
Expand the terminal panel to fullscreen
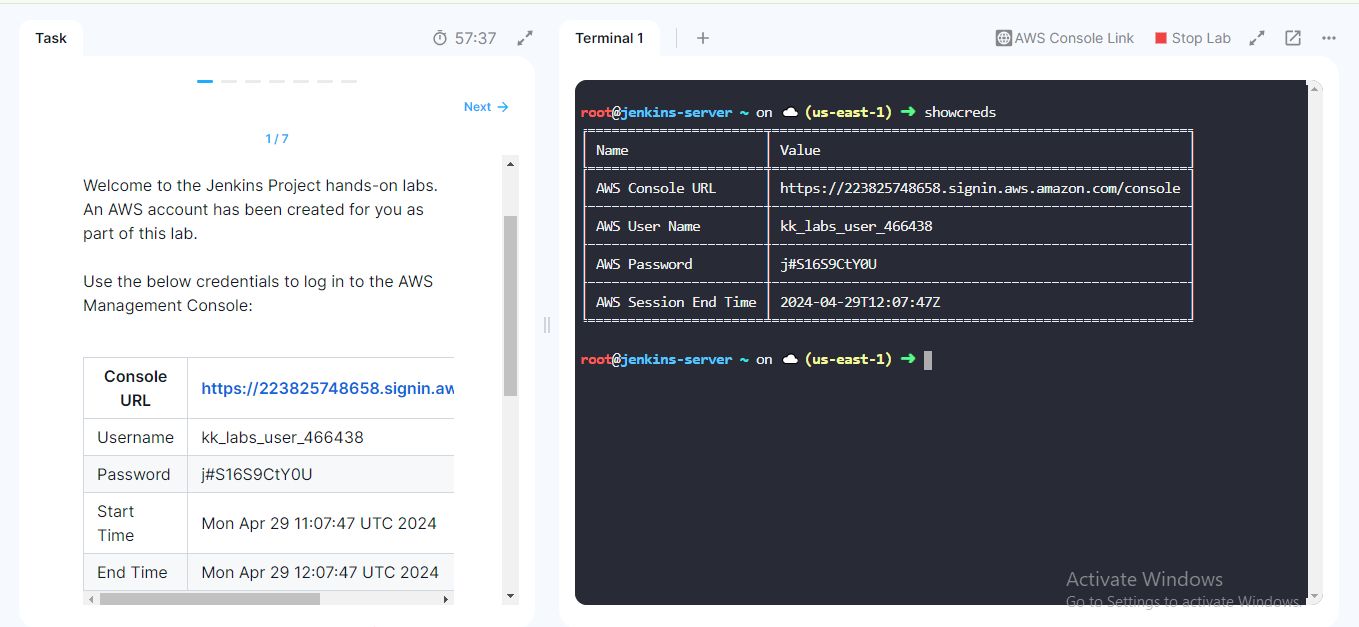[x=1257, y=37]
